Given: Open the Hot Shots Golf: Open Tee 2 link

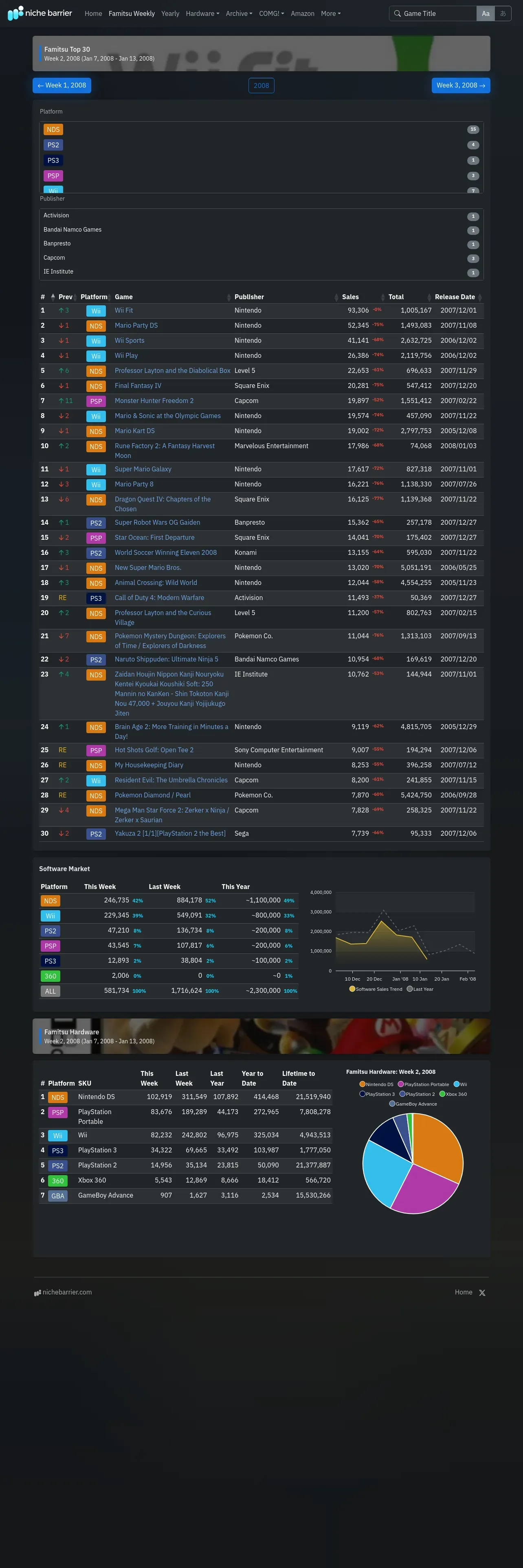Looking at the screenshot, I should [x=154, y=751].
